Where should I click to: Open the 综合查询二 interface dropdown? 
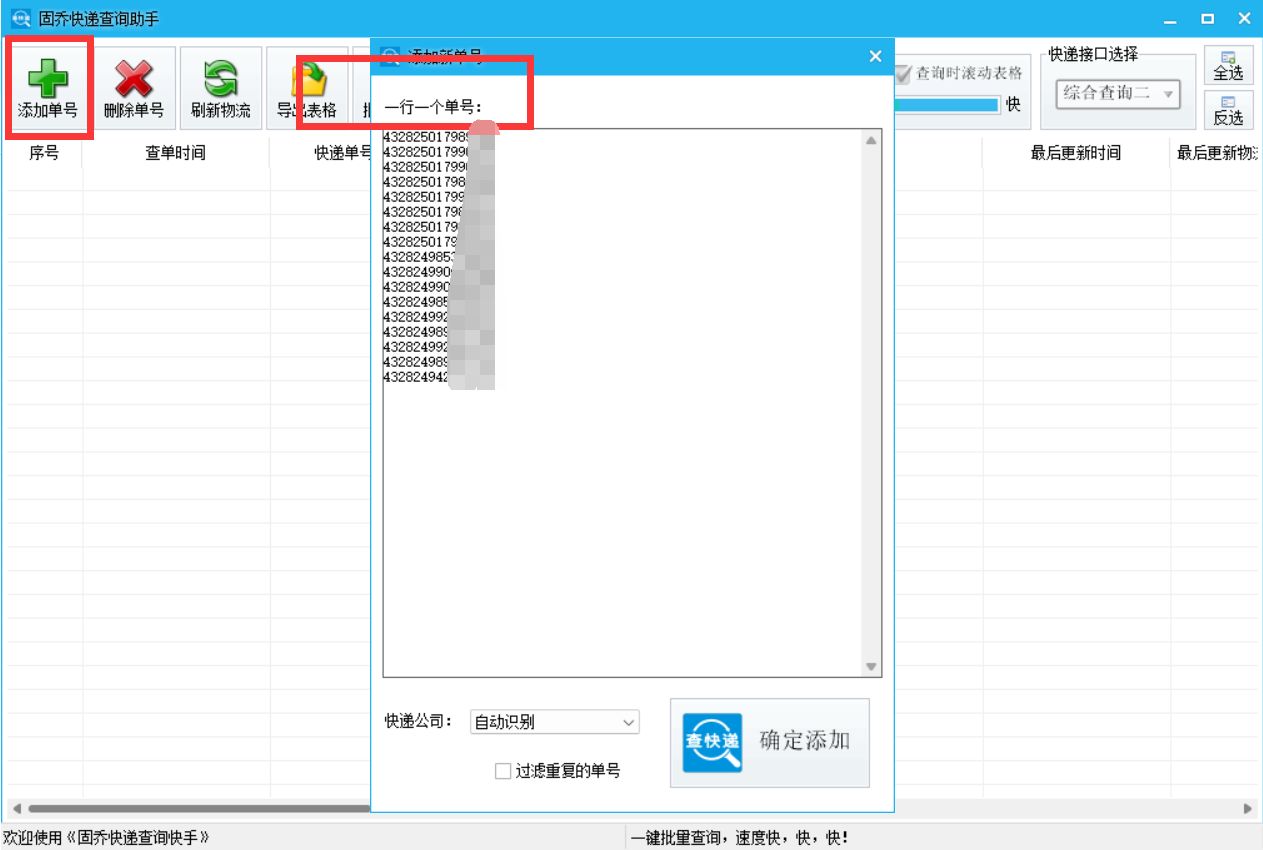coord(1118,94)
